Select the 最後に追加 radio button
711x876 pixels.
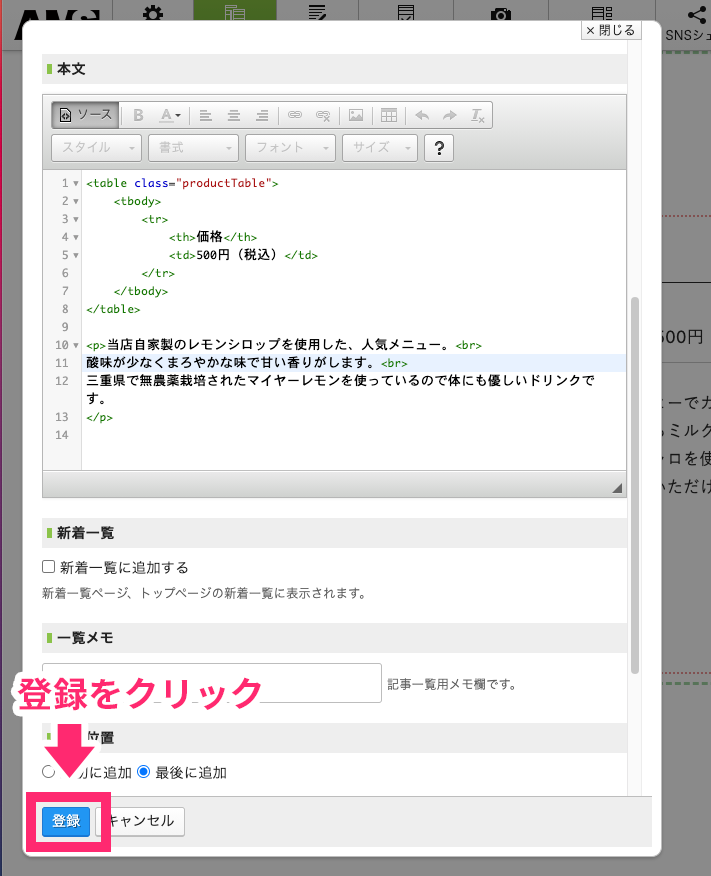point(143,772)
